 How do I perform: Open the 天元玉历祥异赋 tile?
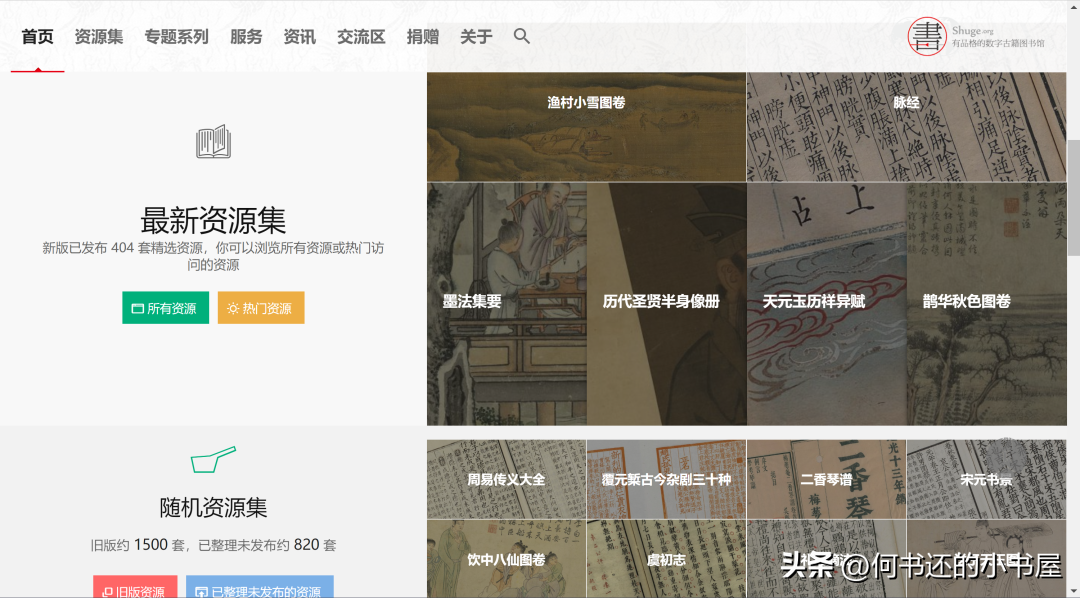coord(827,304)
